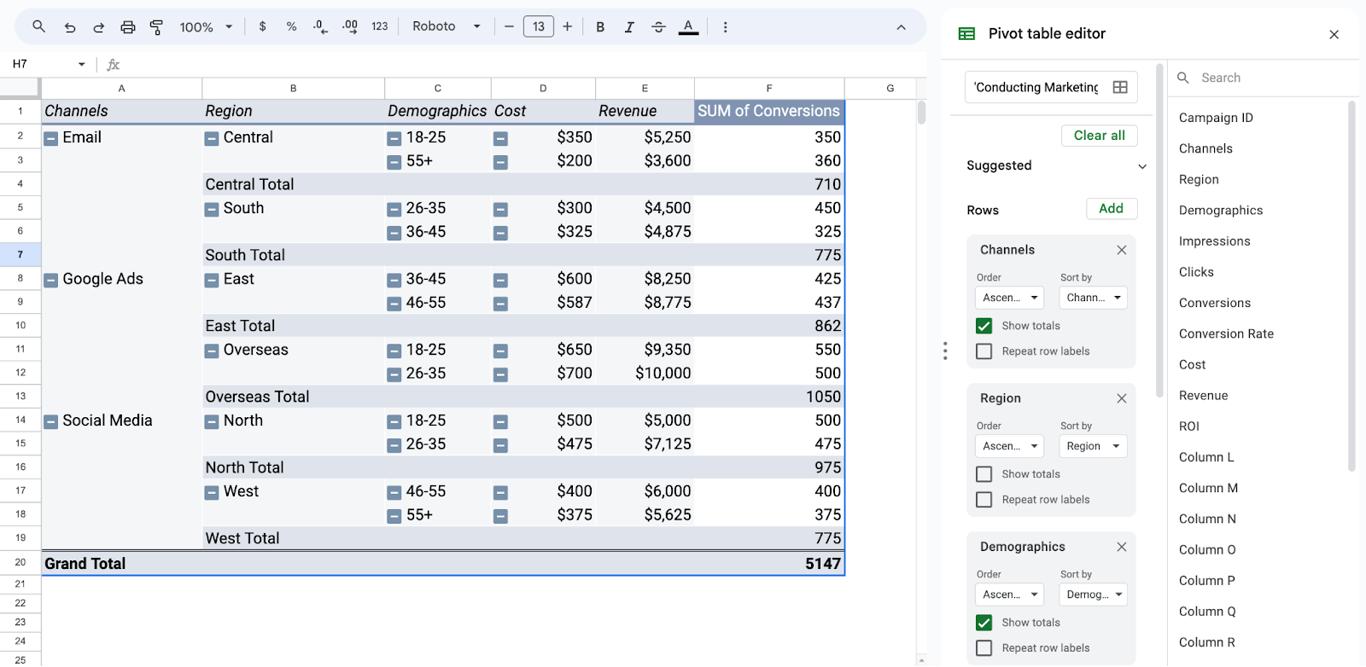
Task: Toggle bold formatting
Action: (600, 27)
